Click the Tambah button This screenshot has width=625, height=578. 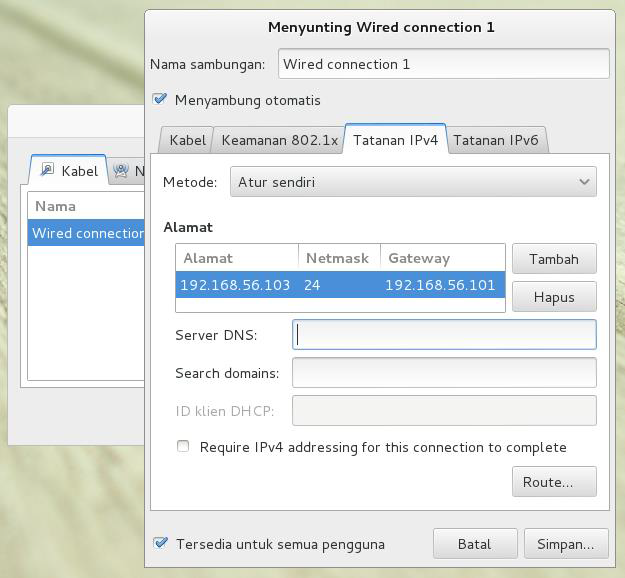[553, 259]
